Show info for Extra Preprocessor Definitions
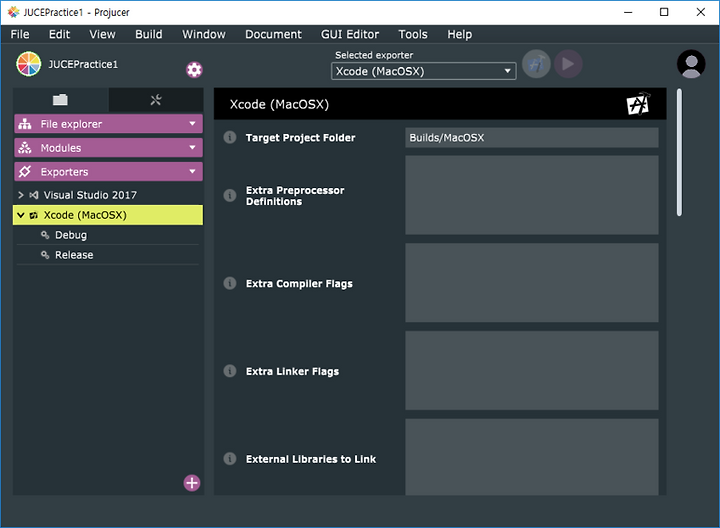Image resolution: width=720 pixels, height=528 pixels. [x=230, y=196]
